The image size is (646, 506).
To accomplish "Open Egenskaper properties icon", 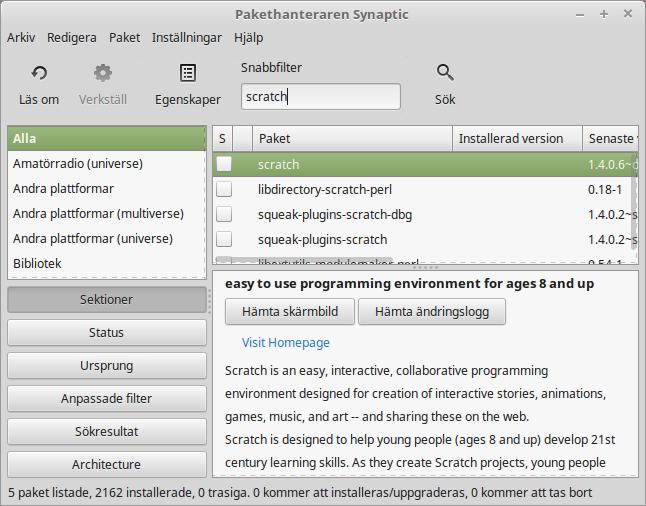I will [x=188, y=73].
